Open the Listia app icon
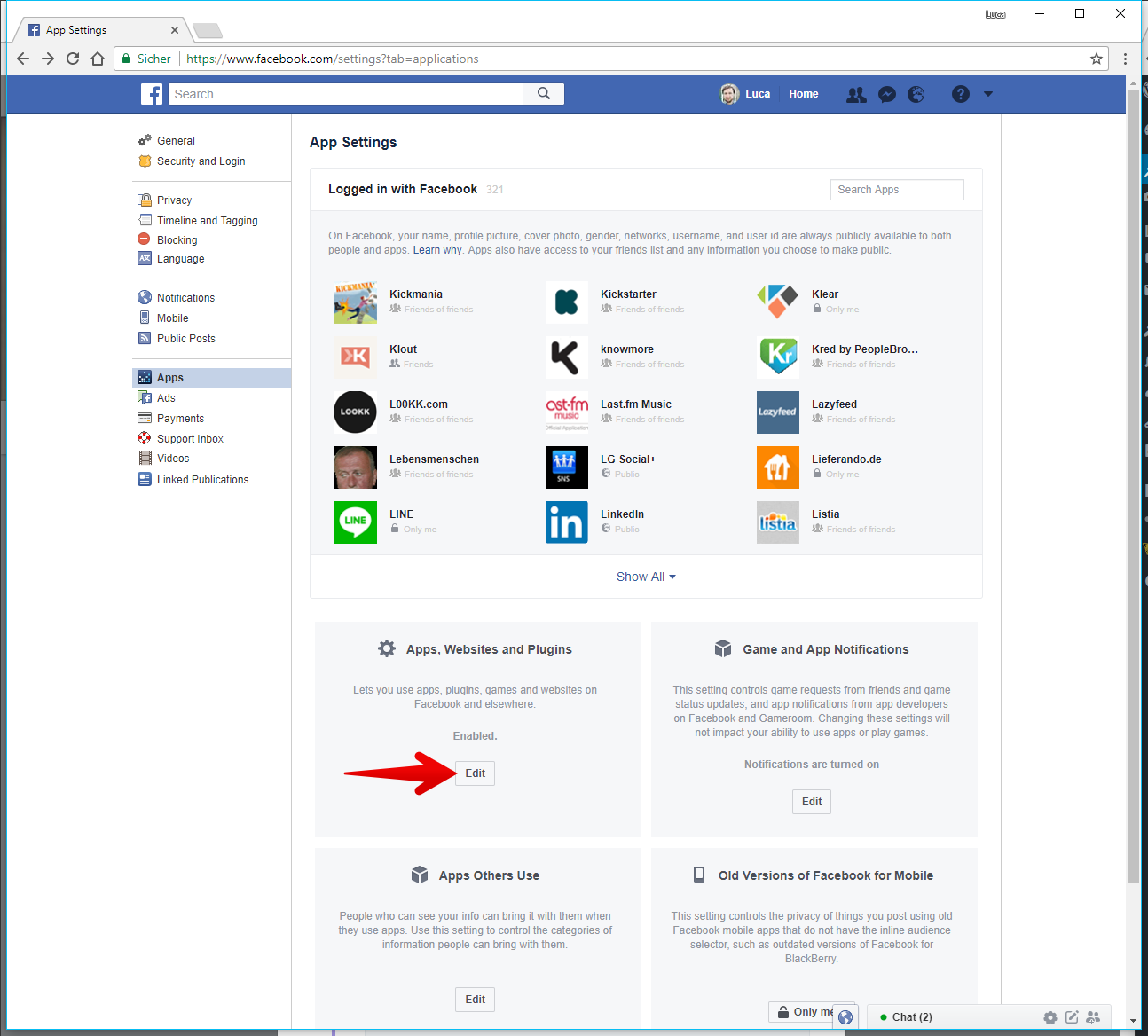Image resolution: width=1148 pixels, height=1036 pixels. 778,522
